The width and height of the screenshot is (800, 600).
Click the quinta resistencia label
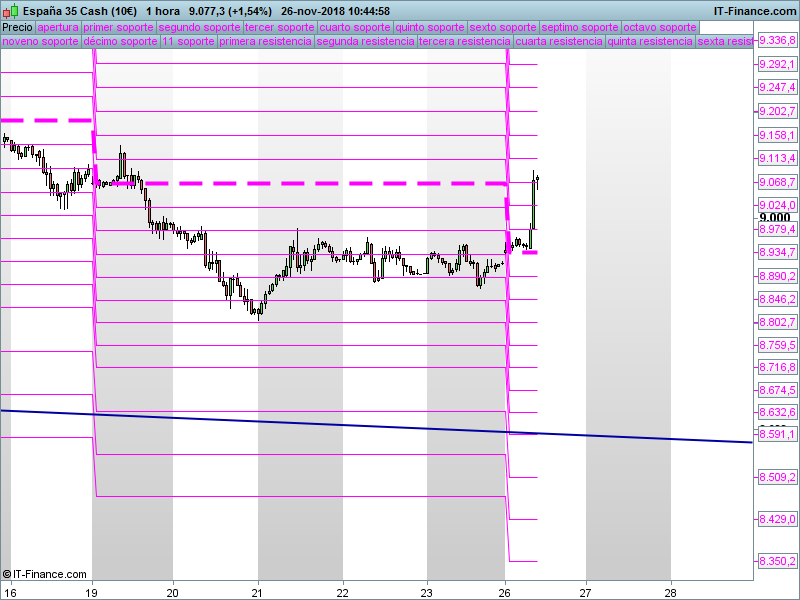click(x=650, y=41)
